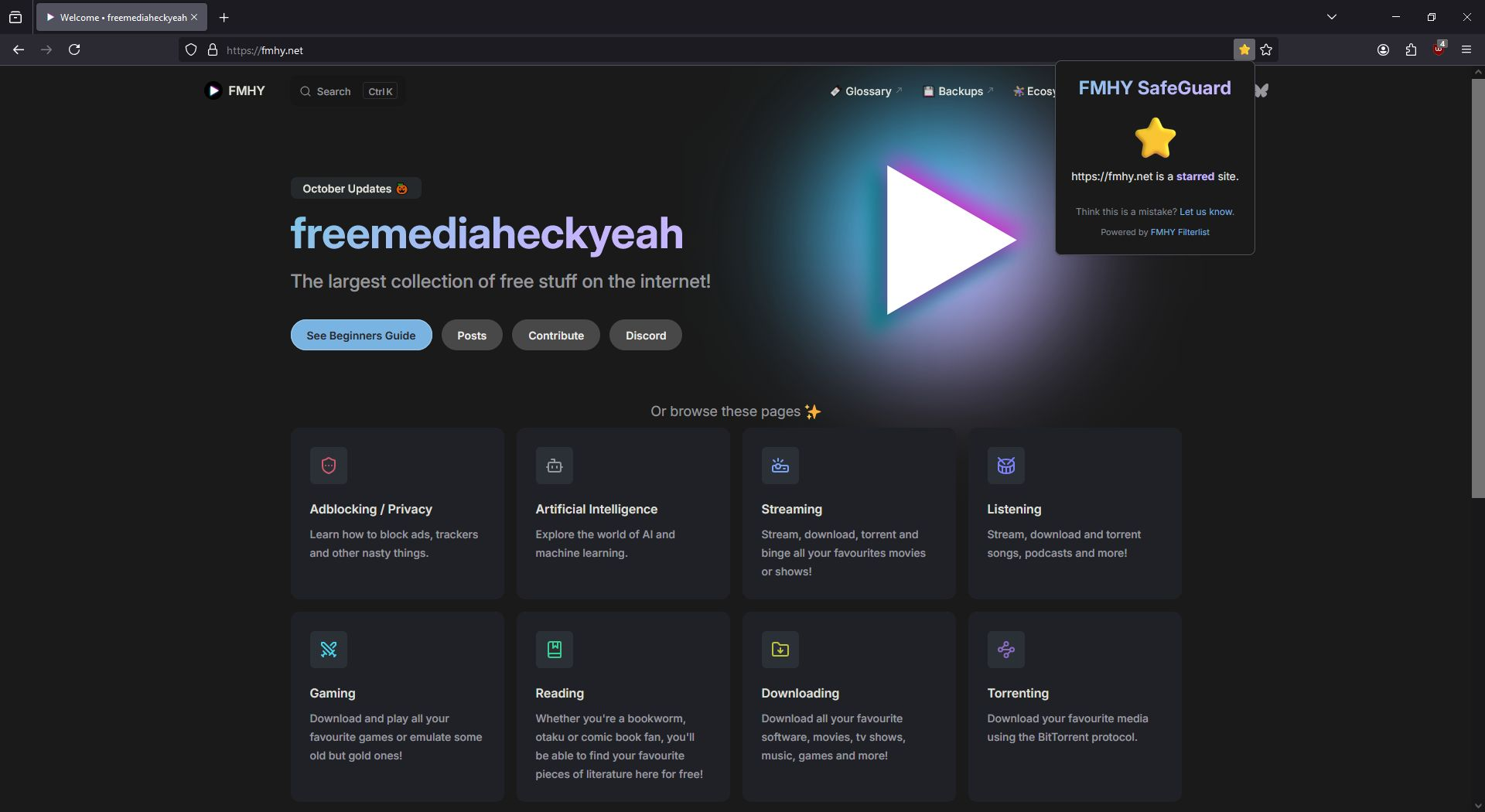Click the forward navigation arrow
The width and height of the screenshot is (1485, 812).
pos(46,49)
